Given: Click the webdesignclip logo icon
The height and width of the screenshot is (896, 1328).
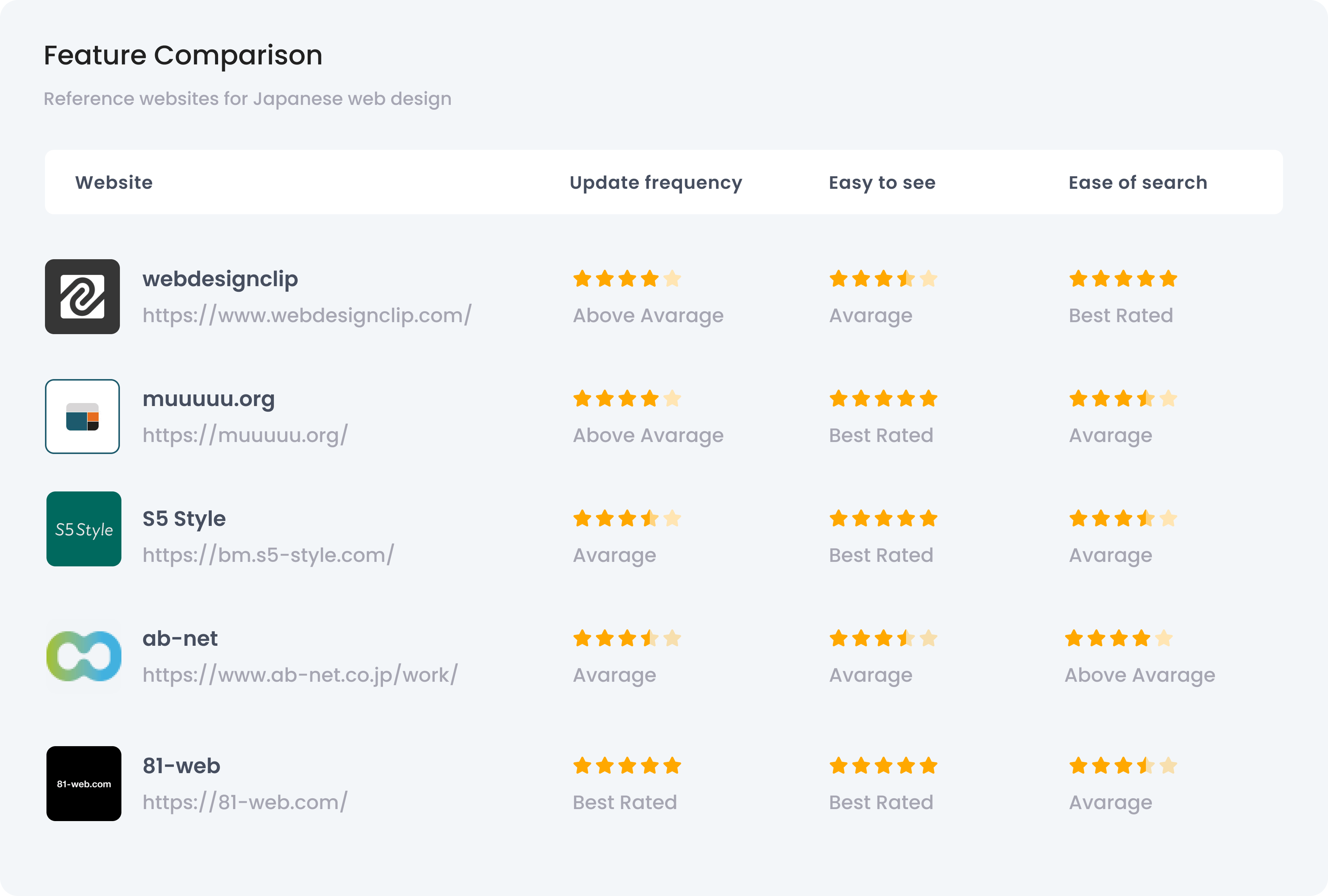Looking at the screenshot, I should [x=82, y=296].
